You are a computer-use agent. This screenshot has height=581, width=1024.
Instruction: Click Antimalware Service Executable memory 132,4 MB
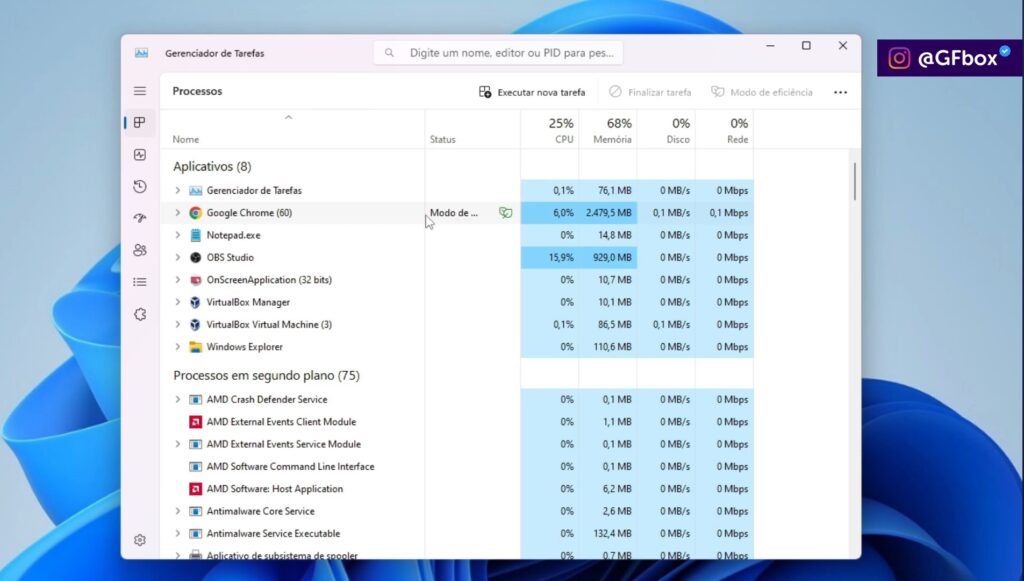pos(613,533)
